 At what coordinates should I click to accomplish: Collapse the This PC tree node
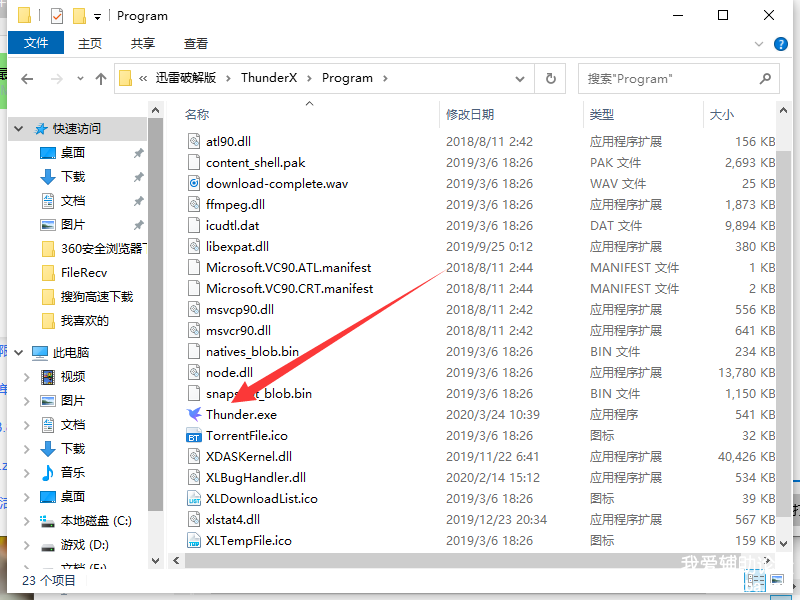(18, 353)
